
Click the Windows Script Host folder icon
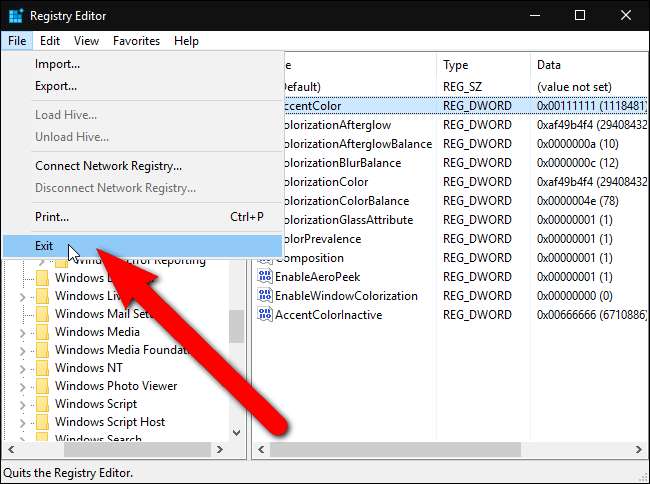point(42,422)
